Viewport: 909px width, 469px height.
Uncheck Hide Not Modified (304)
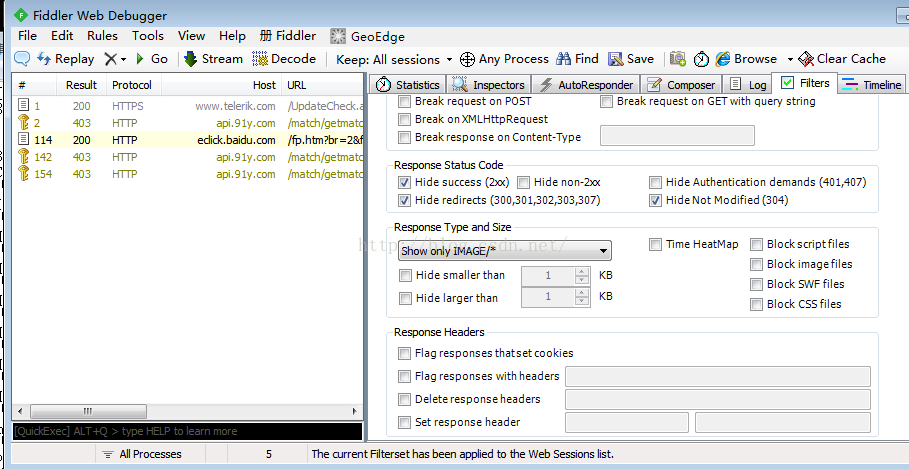coord(655,201)
